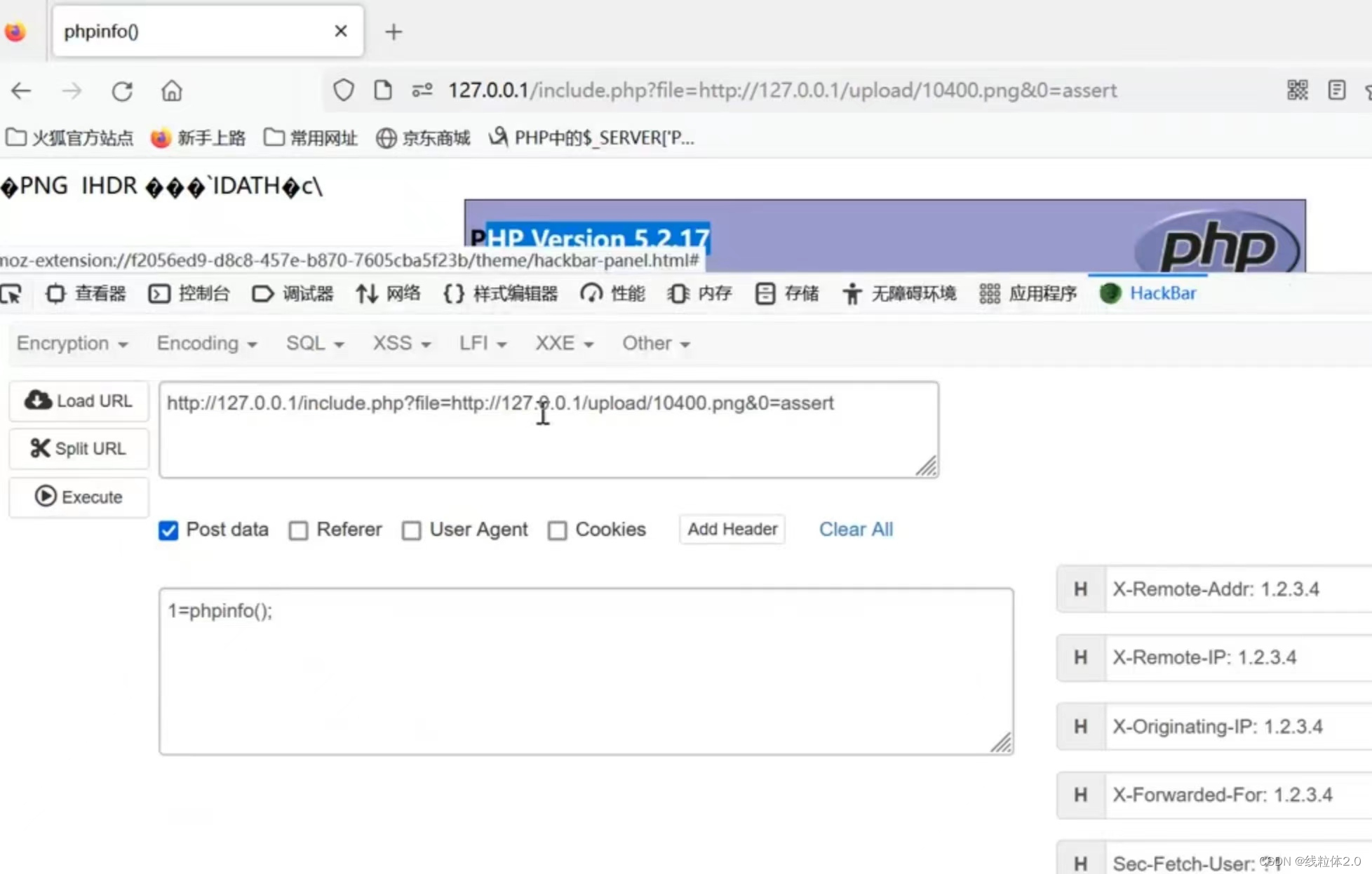Image resolution: width=1372 pixels, height=874 pixels.
Task: Enable the Cookies checkbox
Action: [557, 530]
